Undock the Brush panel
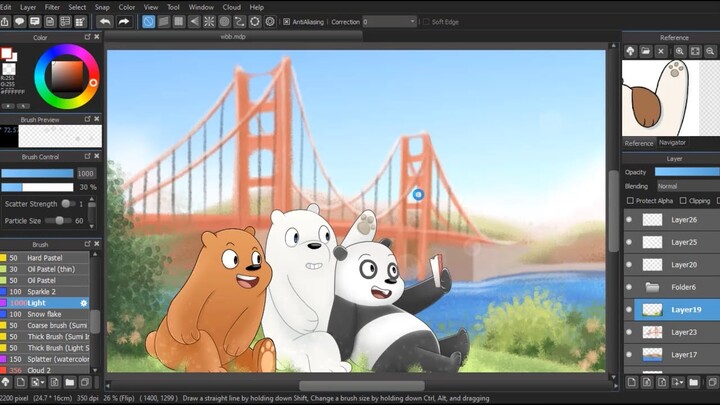The image size is (720, 405). [x=87, y=244]
